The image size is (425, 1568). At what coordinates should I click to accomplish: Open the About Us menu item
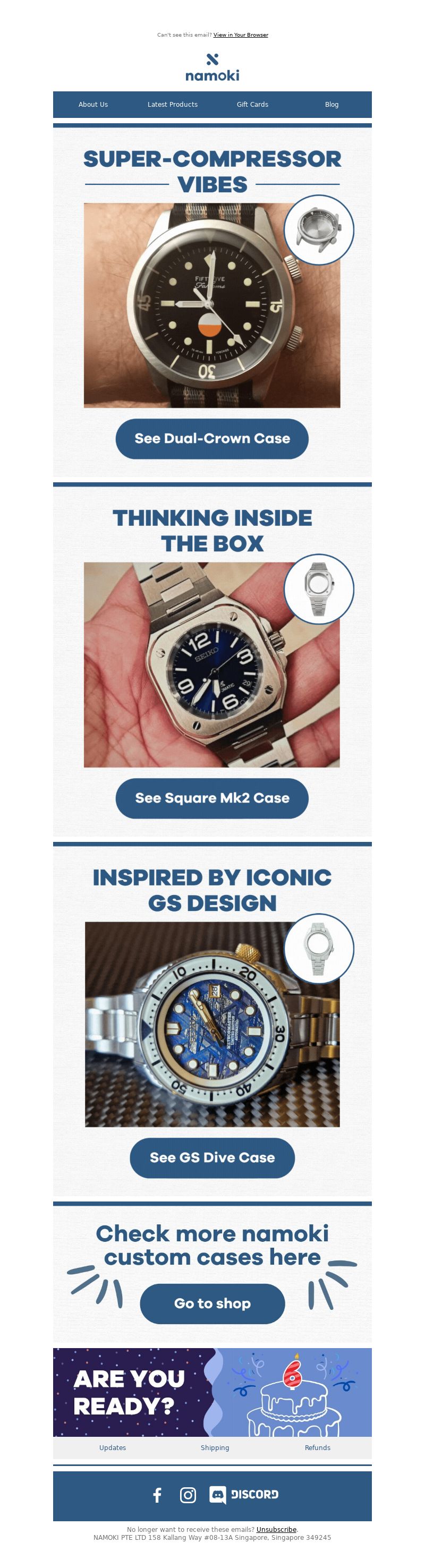[x=93, y=105]
